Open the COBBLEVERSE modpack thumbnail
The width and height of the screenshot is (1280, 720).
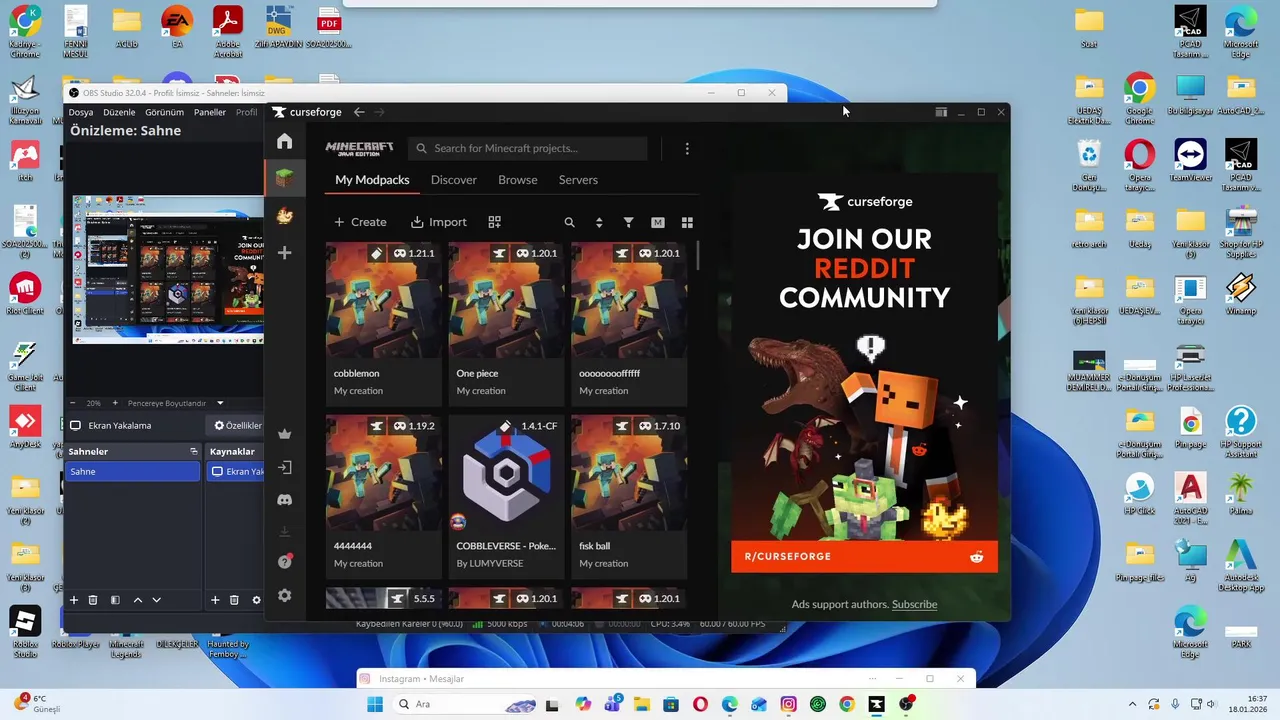506,473
